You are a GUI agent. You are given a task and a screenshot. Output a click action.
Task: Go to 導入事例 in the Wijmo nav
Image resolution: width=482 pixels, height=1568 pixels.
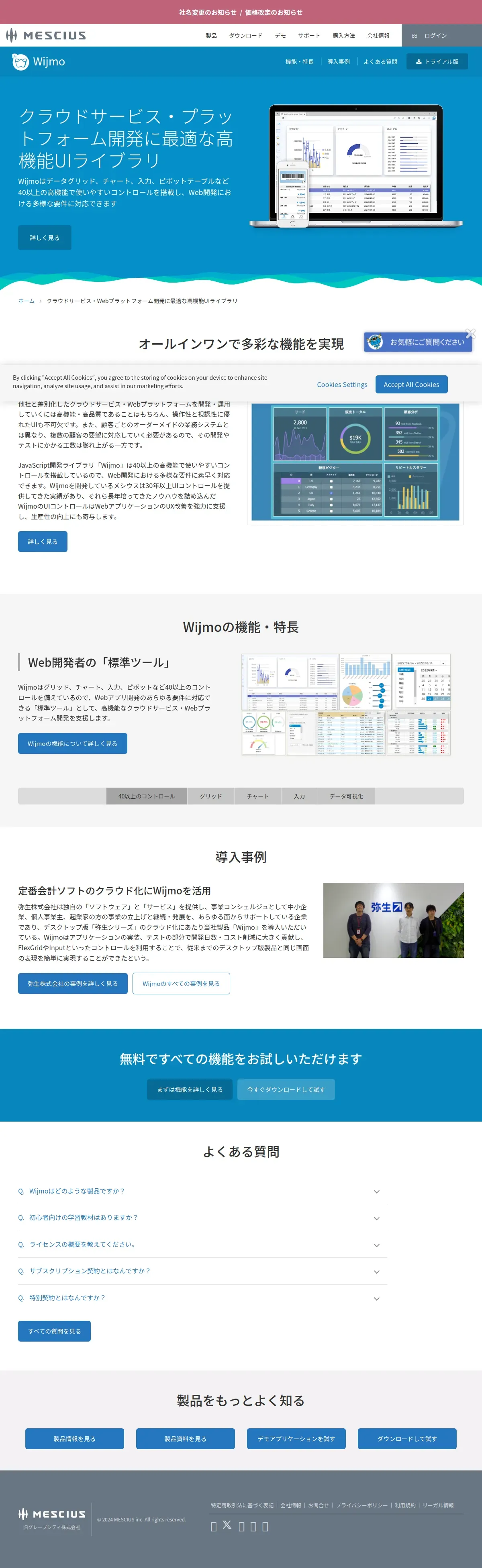[339, 61]
